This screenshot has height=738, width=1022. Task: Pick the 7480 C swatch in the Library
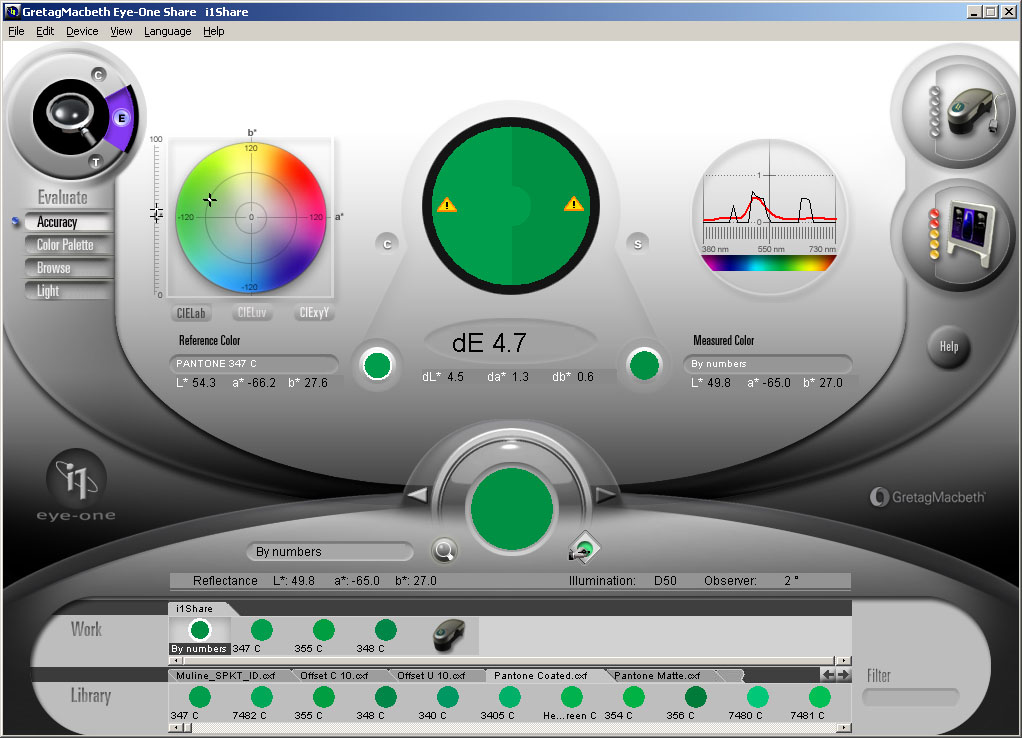click(x=757, y=697)
